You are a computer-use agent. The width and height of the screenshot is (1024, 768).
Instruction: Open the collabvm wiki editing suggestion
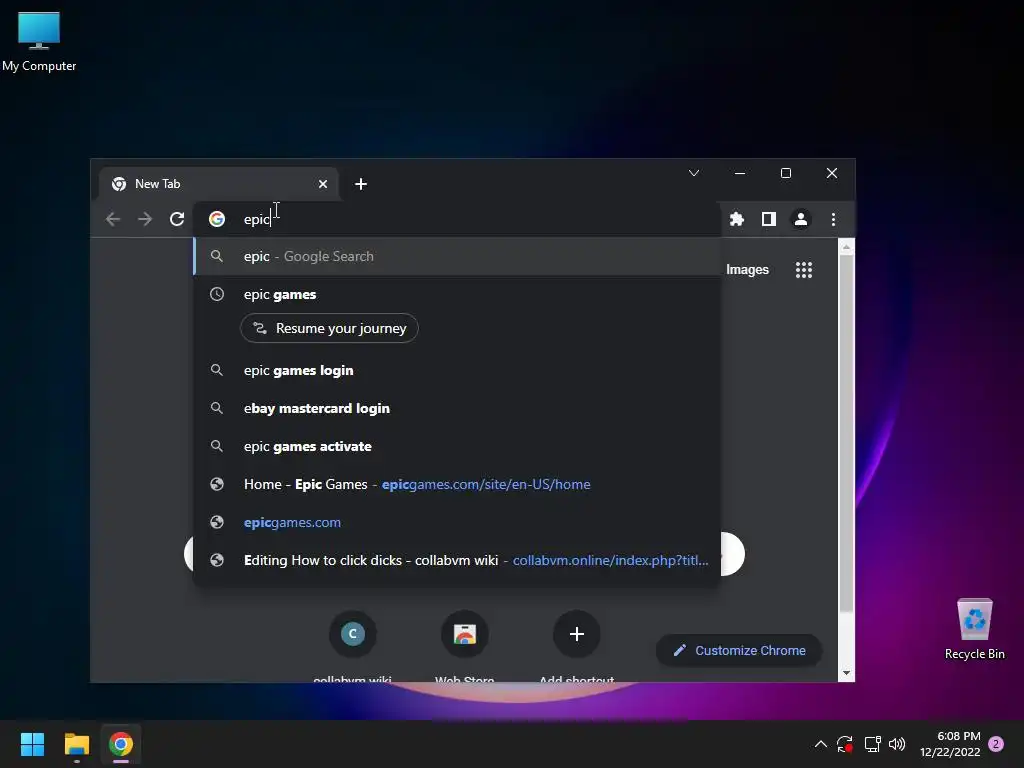pyautogui.click(x=457, y=560)
